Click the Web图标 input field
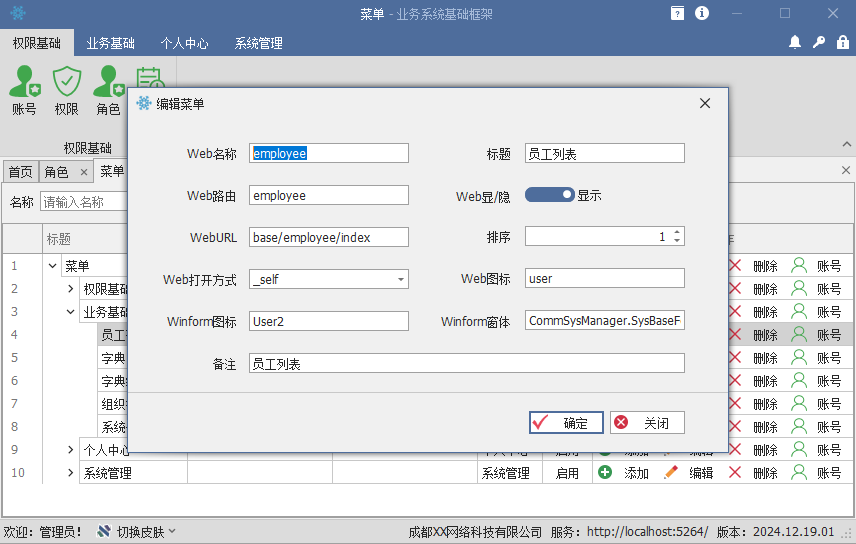This screenshot has height=544, width=856. [604, 278]
